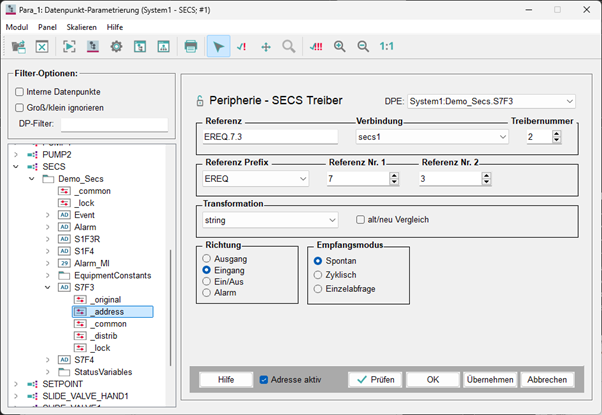
Task: Open the Skalieren menu
Action: (x=81, y=27)
